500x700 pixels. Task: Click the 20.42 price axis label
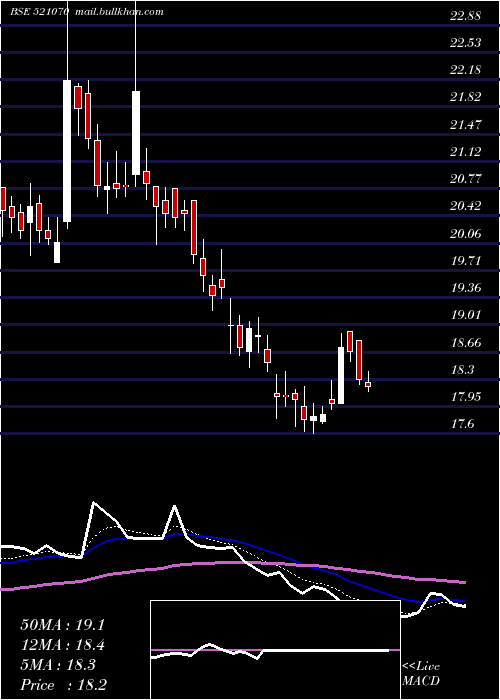pyautogui.click(x=465, y=206)
